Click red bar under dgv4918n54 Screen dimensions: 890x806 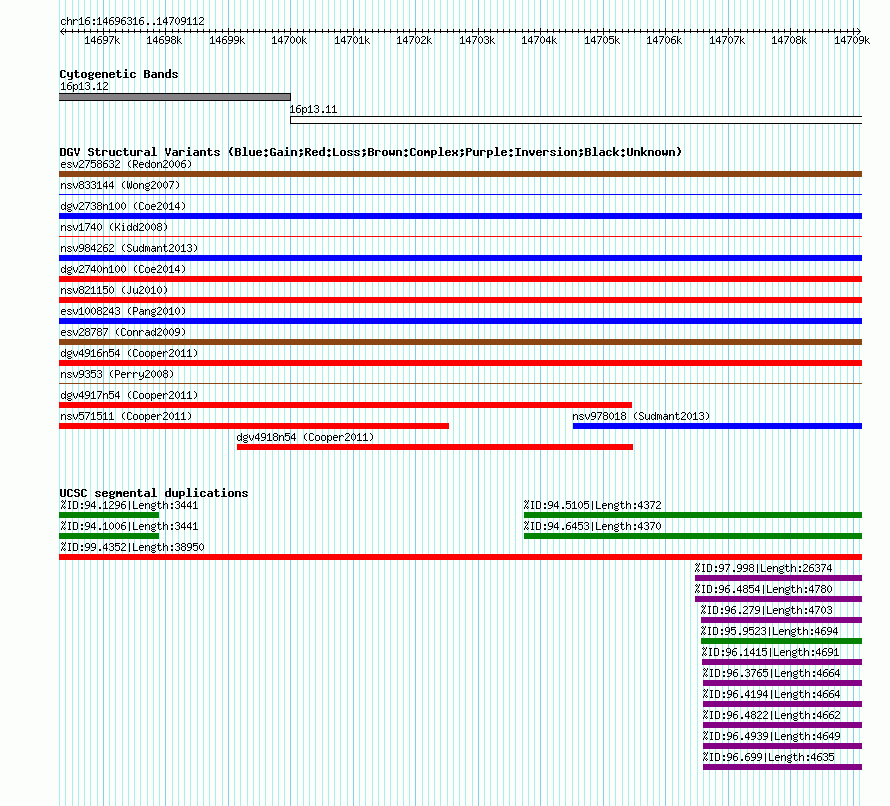pos(435,447)
